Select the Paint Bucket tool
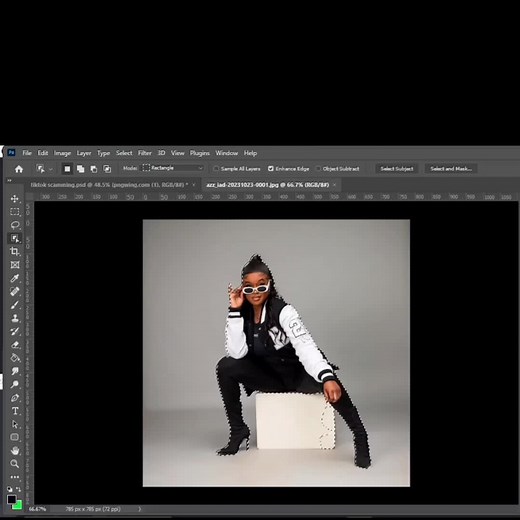The height and width of the screenshot is (520, 520). point(15,358)
